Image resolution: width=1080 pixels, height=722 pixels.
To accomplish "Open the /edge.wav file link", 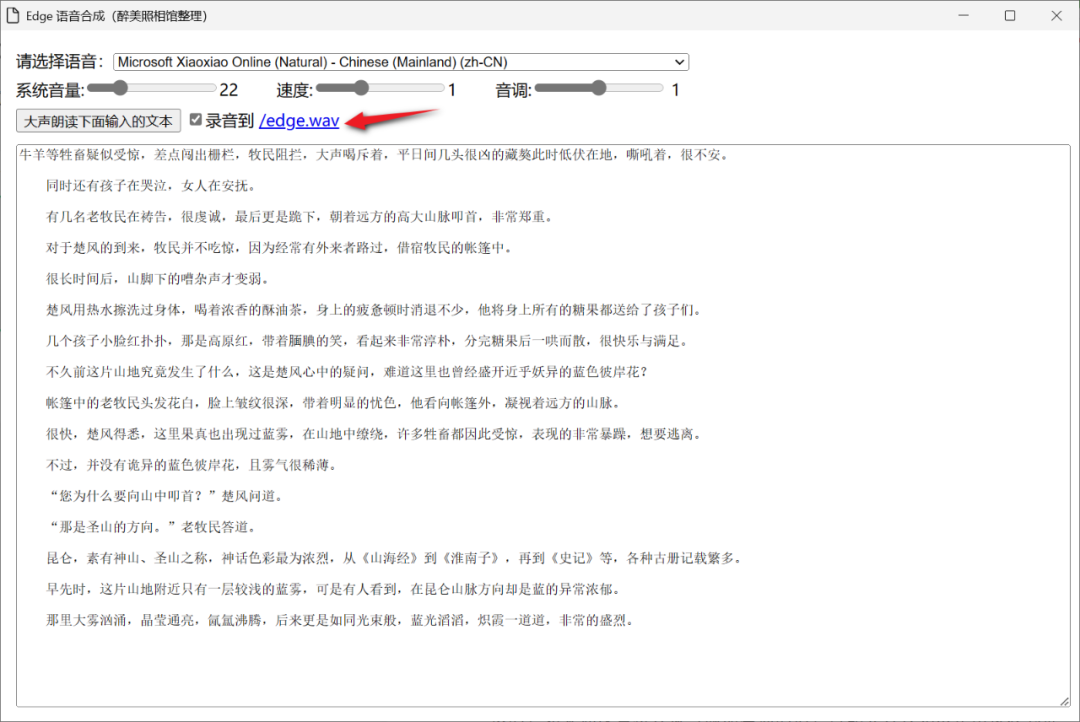I will click(x=299, y=119).
